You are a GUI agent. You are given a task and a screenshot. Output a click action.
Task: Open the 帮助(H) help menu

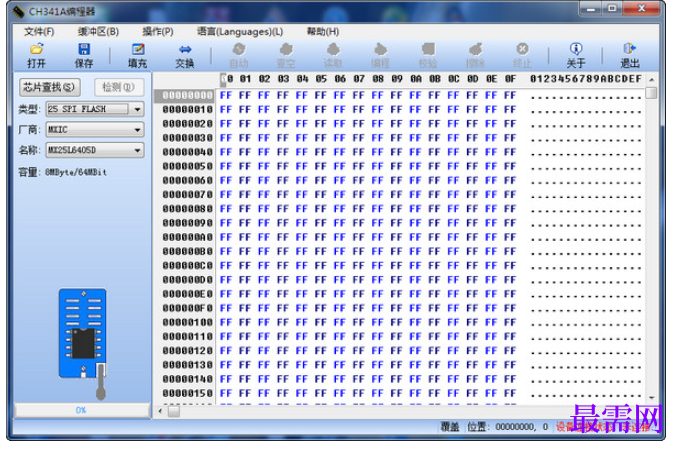tap(323, 32)
